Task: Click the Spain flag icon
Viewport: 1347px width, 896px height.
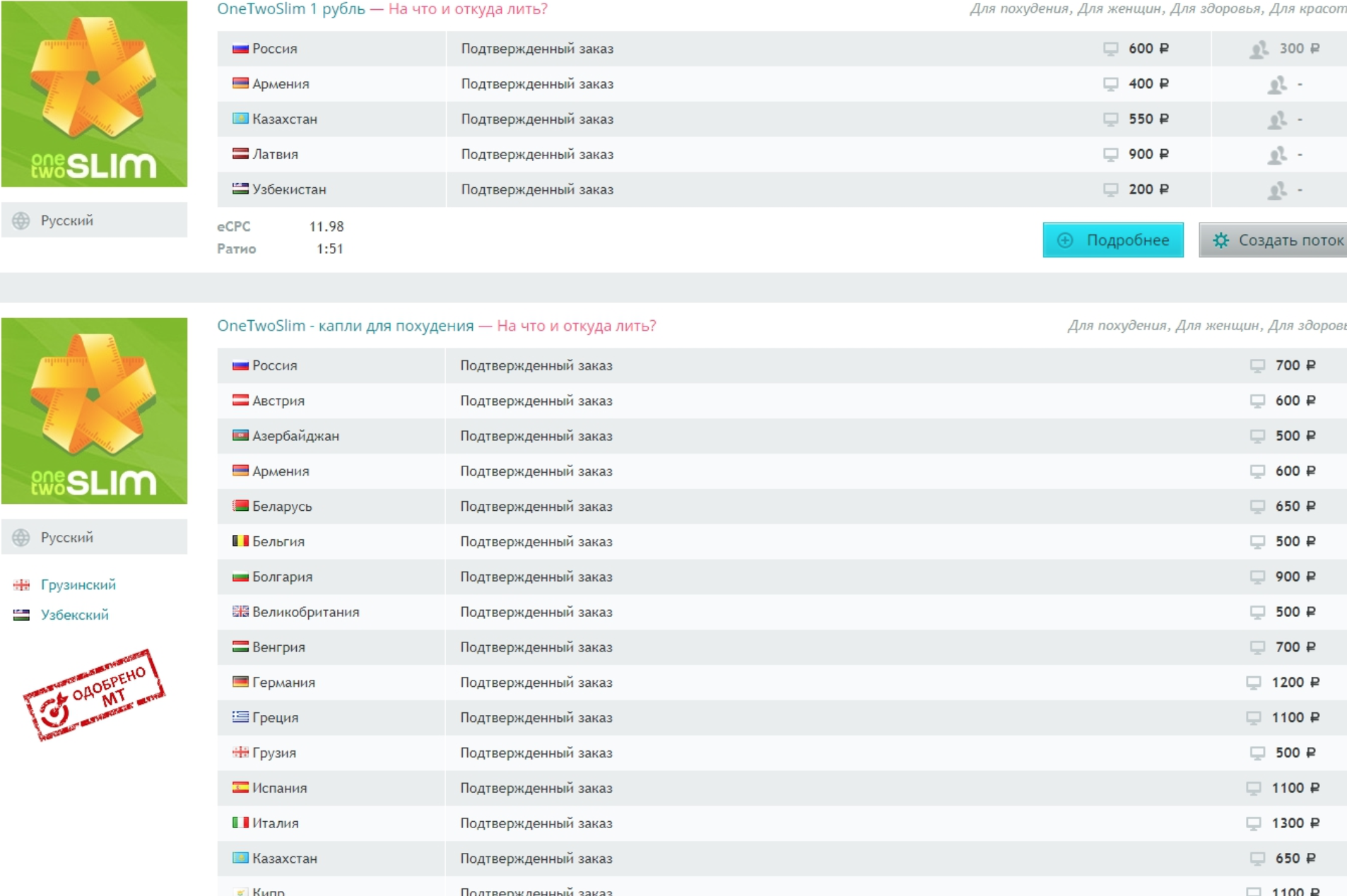Action: [240, 787]
